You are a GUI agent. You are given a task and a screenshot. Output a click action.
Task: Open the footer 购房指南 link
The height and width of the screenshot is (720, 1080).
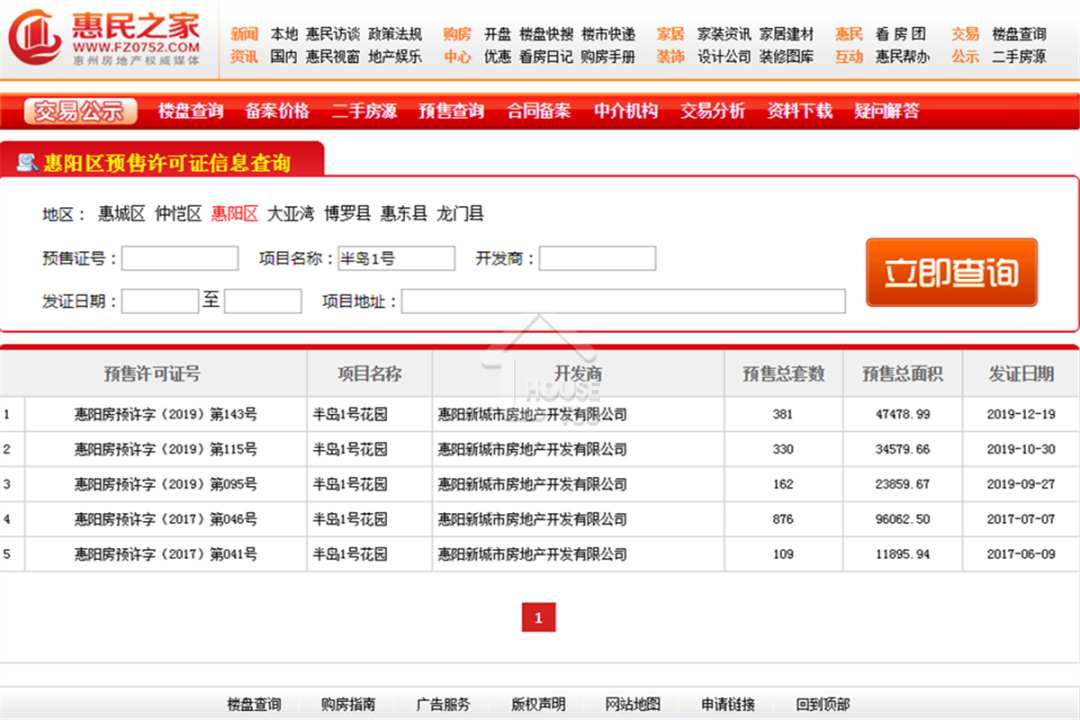click(x=349, y=704)
